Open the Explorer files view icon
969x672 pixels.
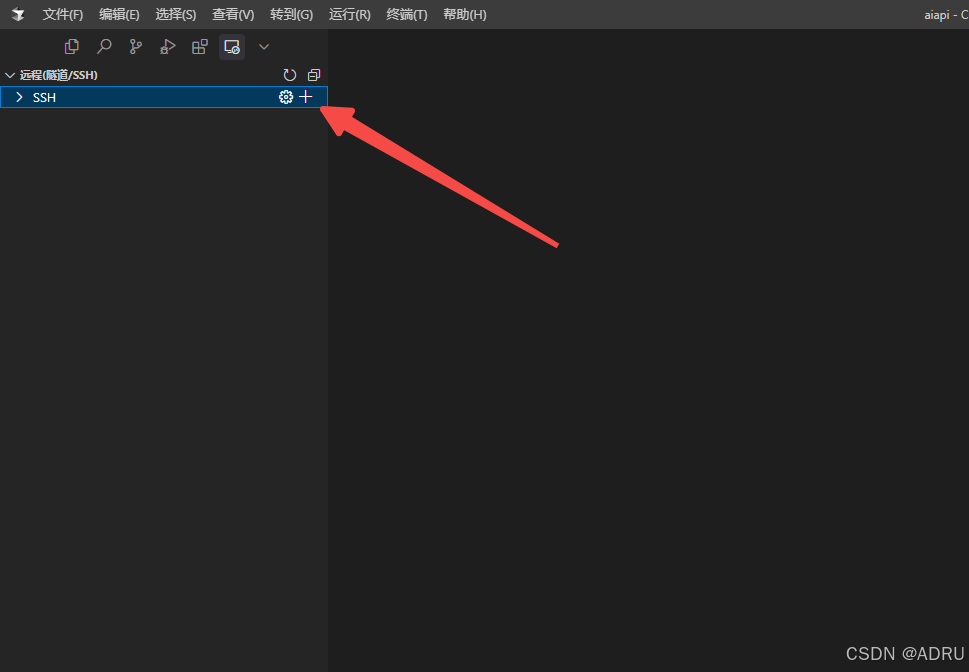click(x=72, y=46)
